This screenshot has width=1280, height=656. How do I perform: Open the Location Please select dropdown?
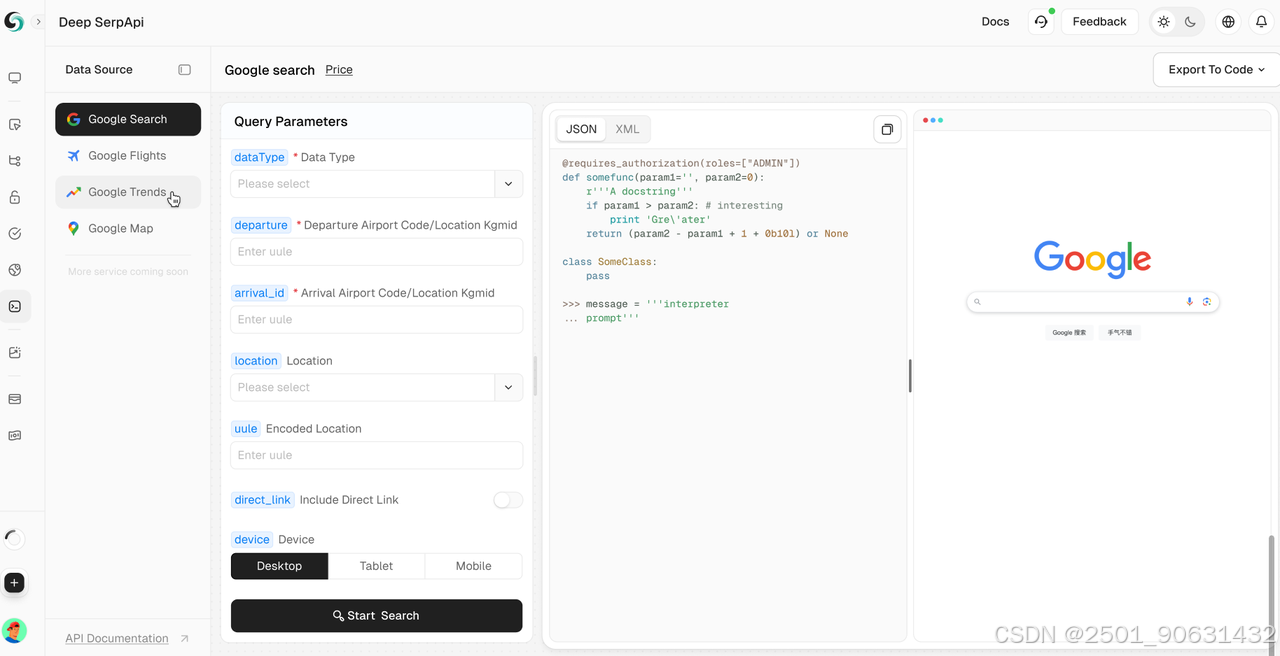pos(363,388)
